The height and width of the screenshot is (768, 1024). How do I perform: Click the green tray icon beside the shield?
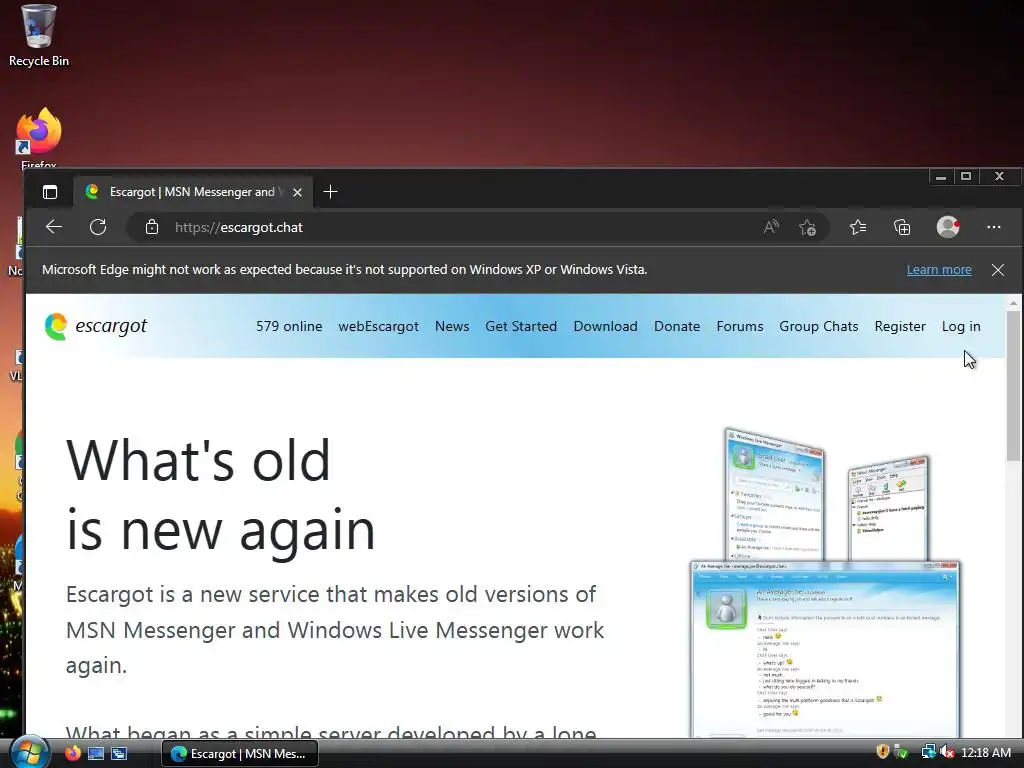point(901,752)
